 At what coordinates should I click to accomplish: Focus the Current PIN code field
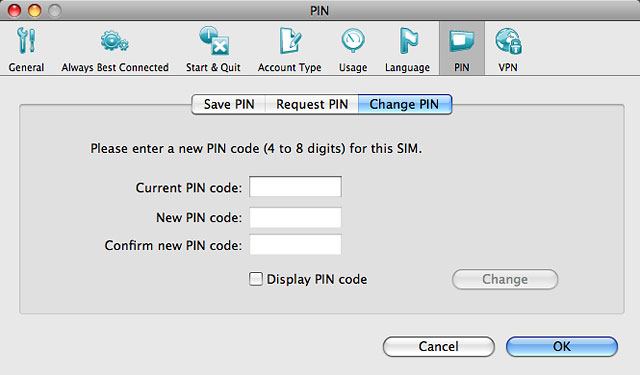click(296, 186)
